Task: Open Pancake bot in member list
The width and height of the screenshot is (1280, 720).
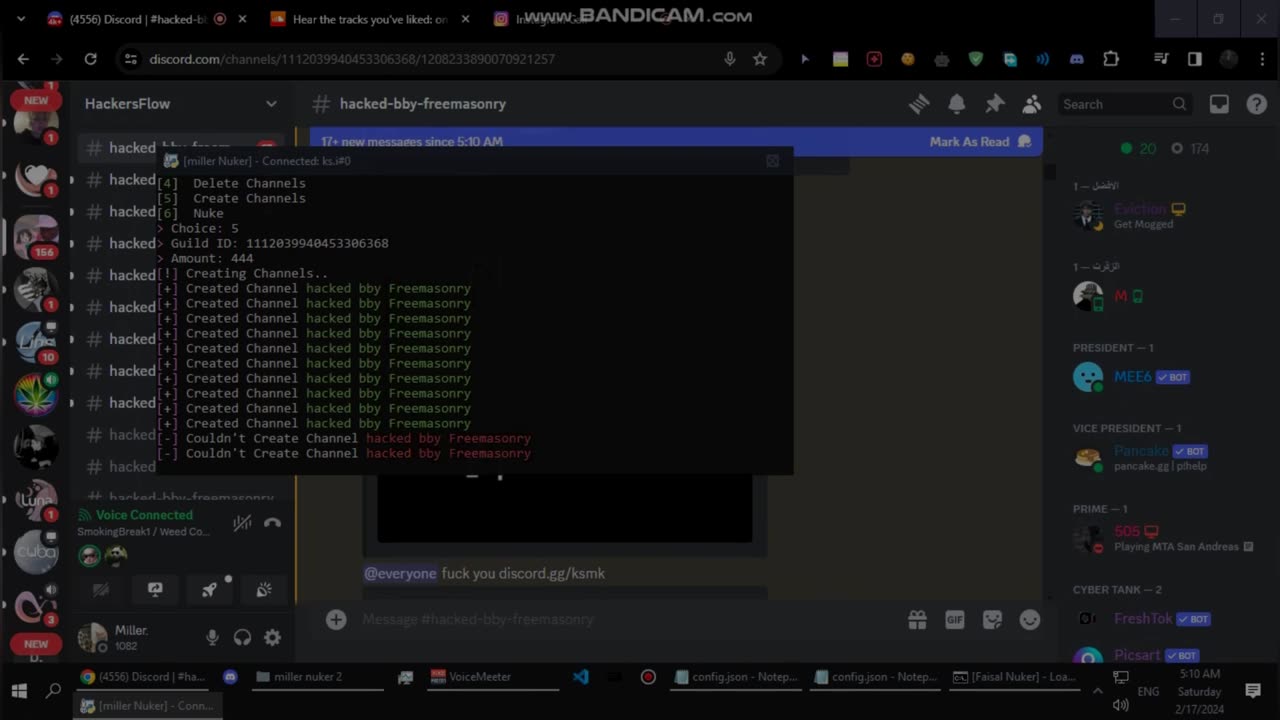Action: (1158, 458)
